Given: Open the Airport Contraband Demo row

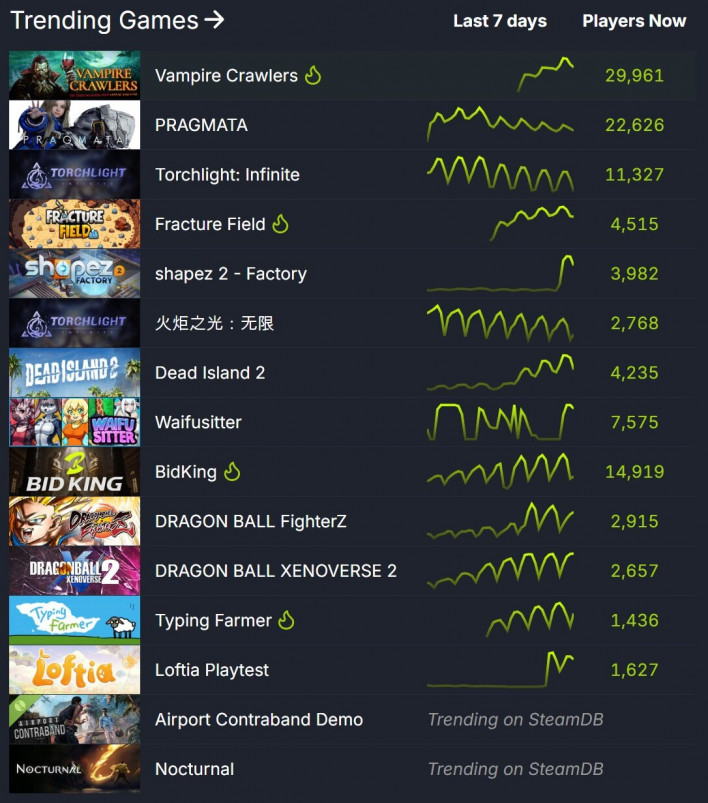Looking at the screenshot, I should click(x=352, y=720).
